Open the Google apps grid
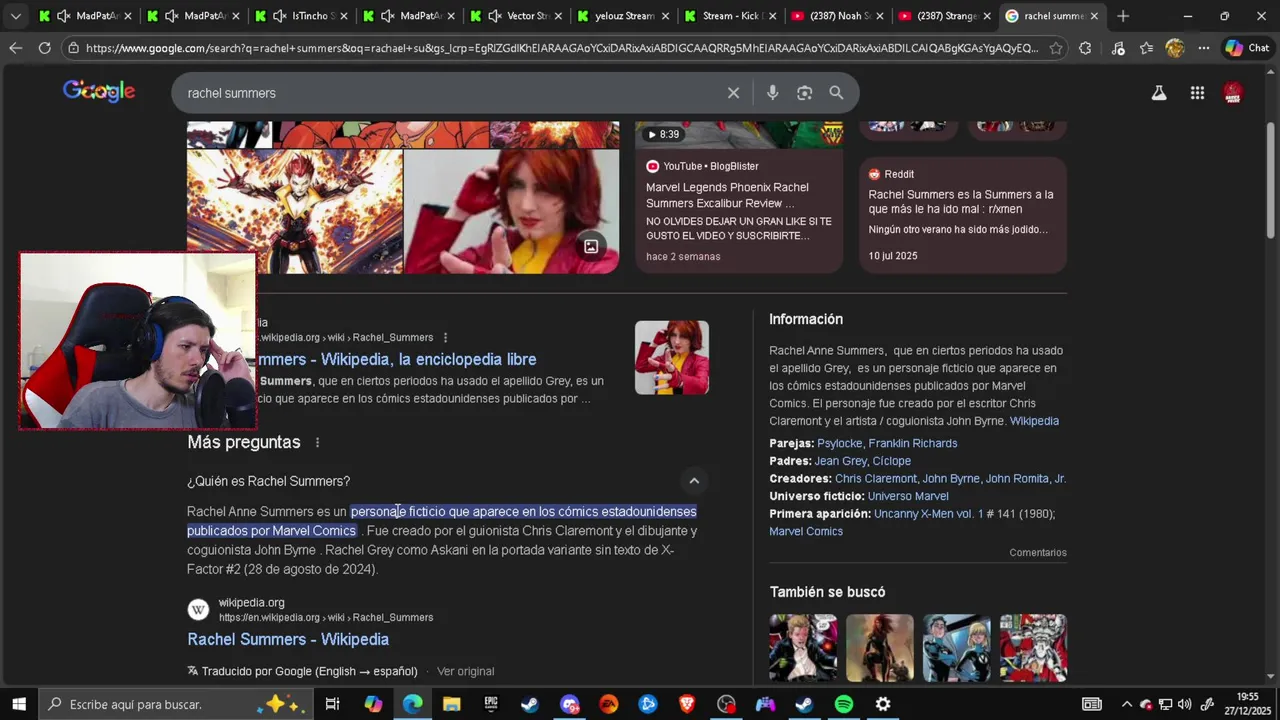1280x720 pixels. 1197,93
